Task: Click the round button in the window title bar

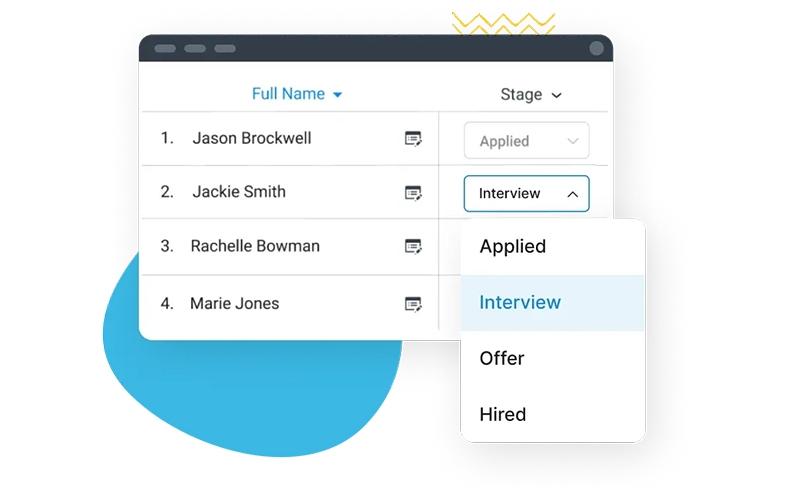Action: (596, 48)
